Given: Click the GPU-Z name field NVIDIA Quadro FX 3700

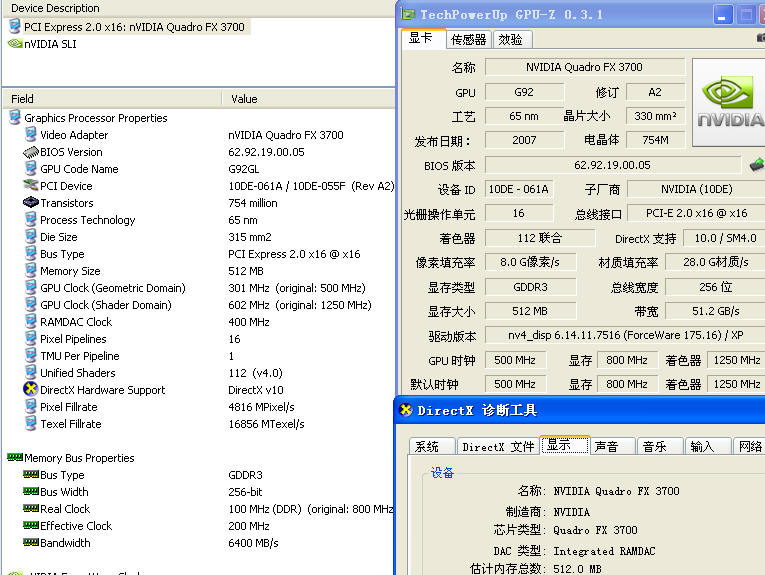Looking at the screenshot, I should click(x=584, y=67).
